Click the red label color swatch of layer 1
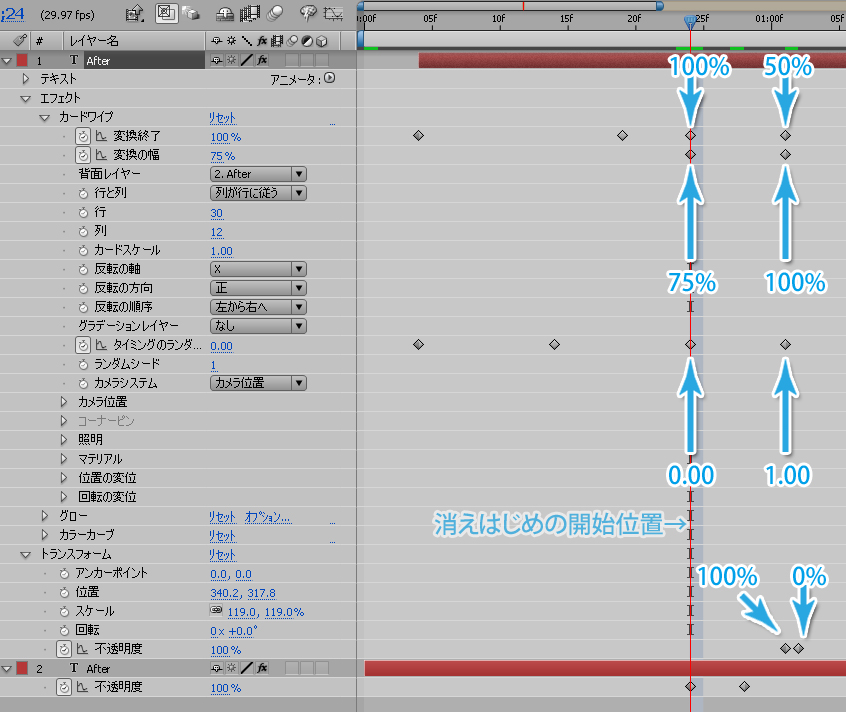The height and width of the screenshot is (712, 846). [22, 60]
